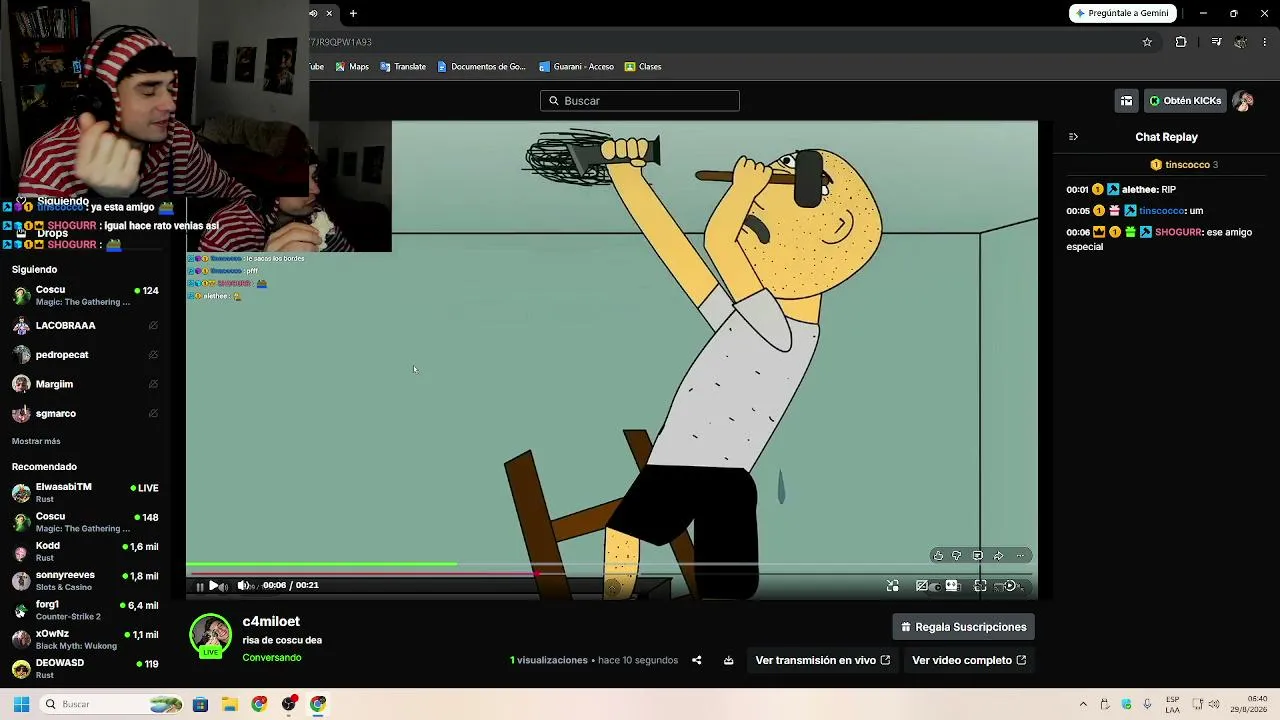This screenshot has height=720, width=1280.
Task: Open Kodd recommended Rust channel
Action: [x=85, y=551]
